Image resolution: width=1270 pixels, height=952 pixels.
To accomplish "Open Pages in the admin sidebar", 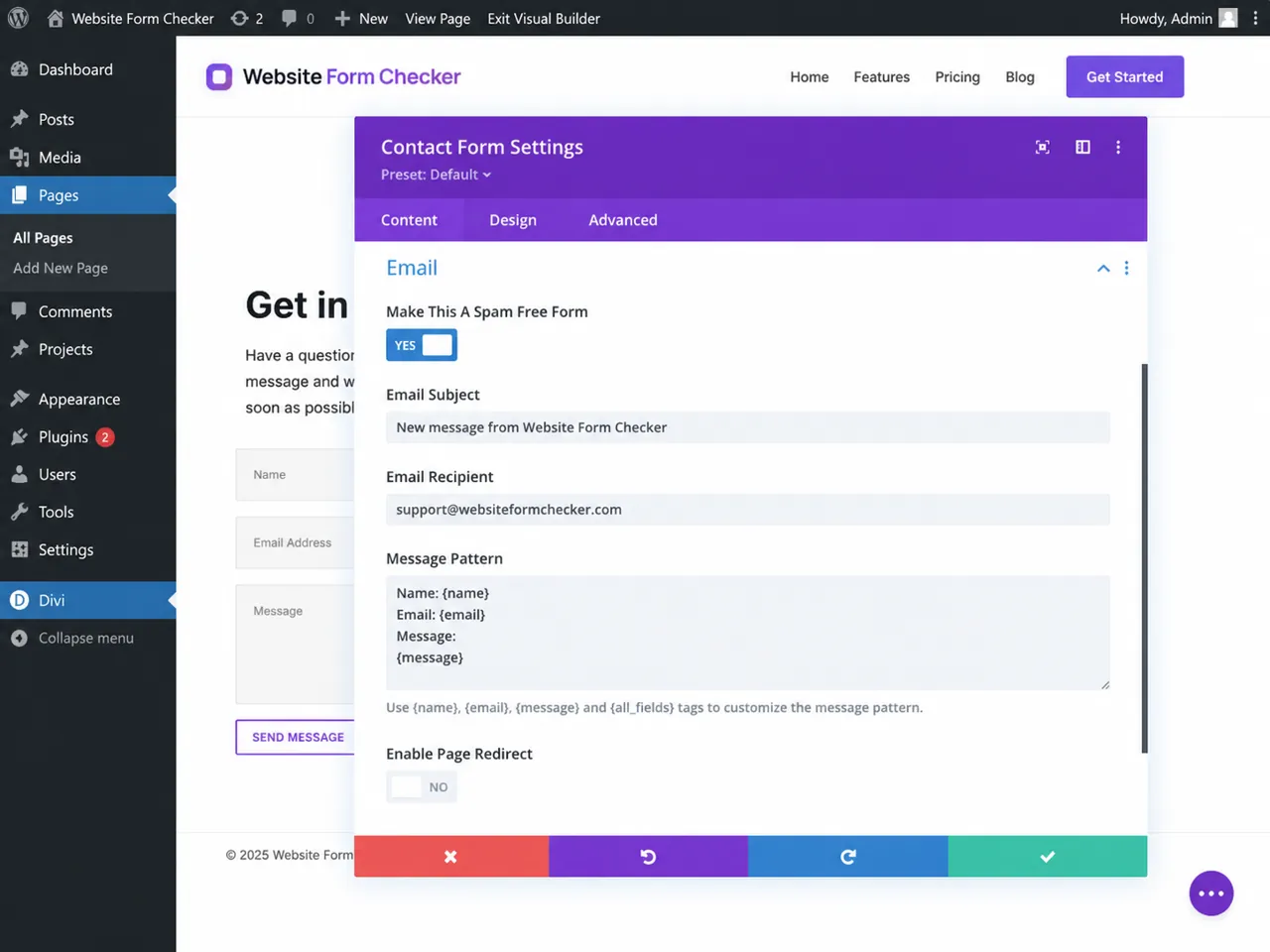I will tap(88, 195).
